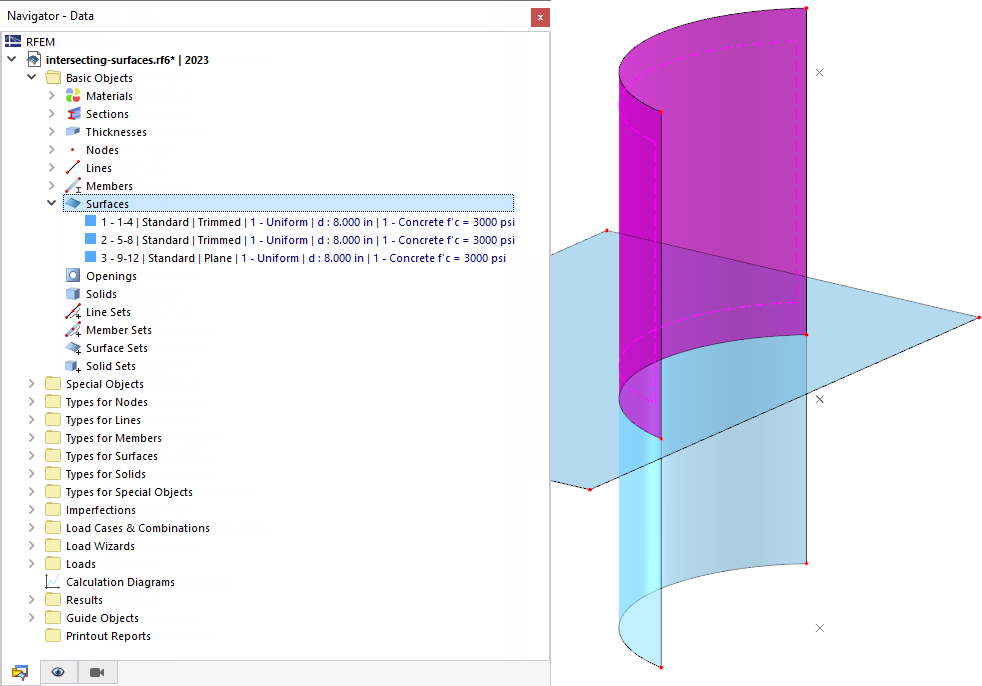Click the Openings icon

[73, 276]
